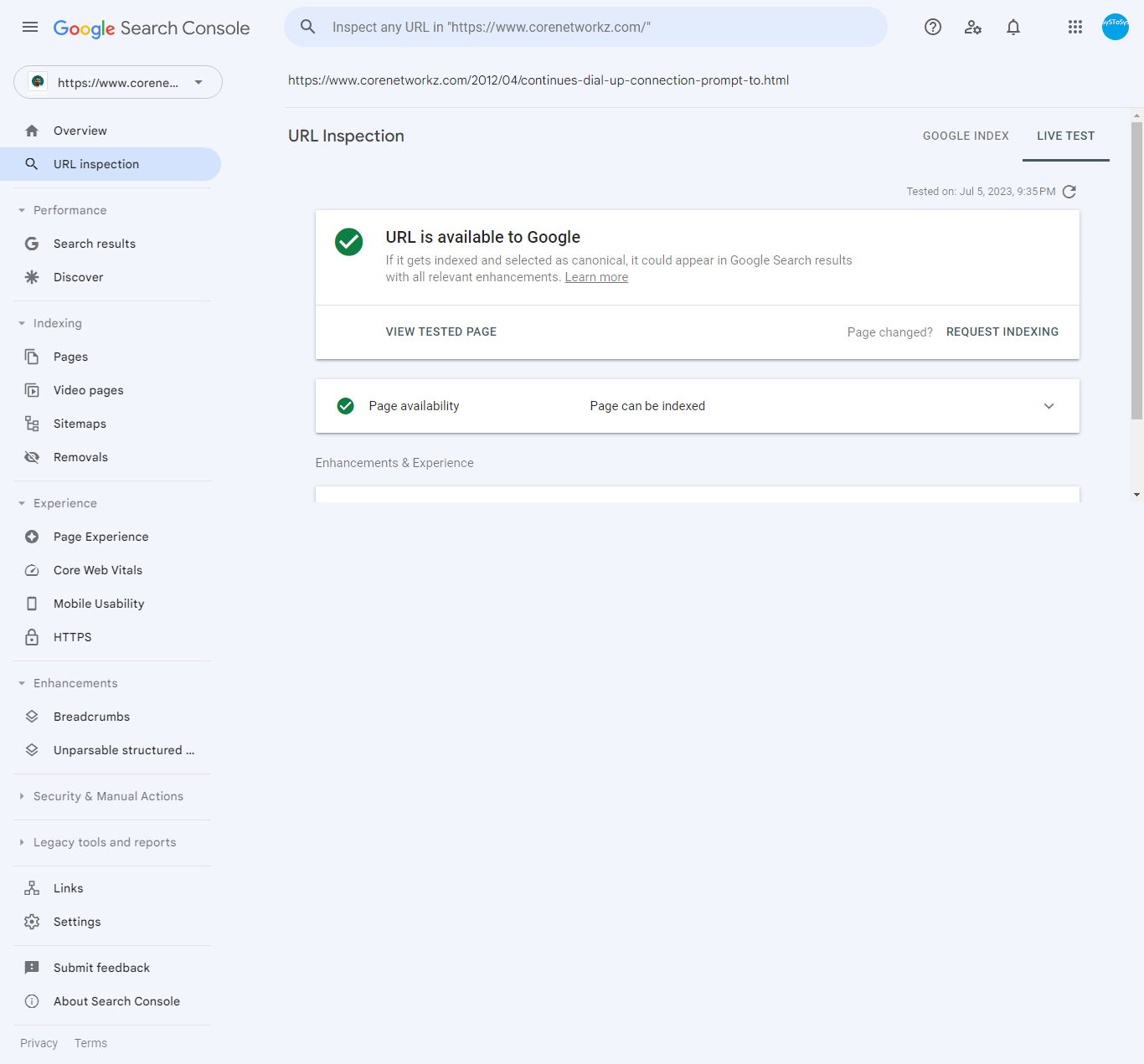This screenshot has width=1144, height=1064.
Task: Click the refresh live test icon
Action: pos(1069,192)
